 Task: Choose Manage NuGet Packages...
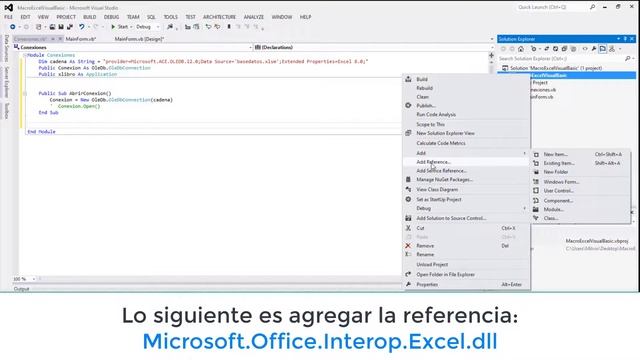tap(467, 180)
